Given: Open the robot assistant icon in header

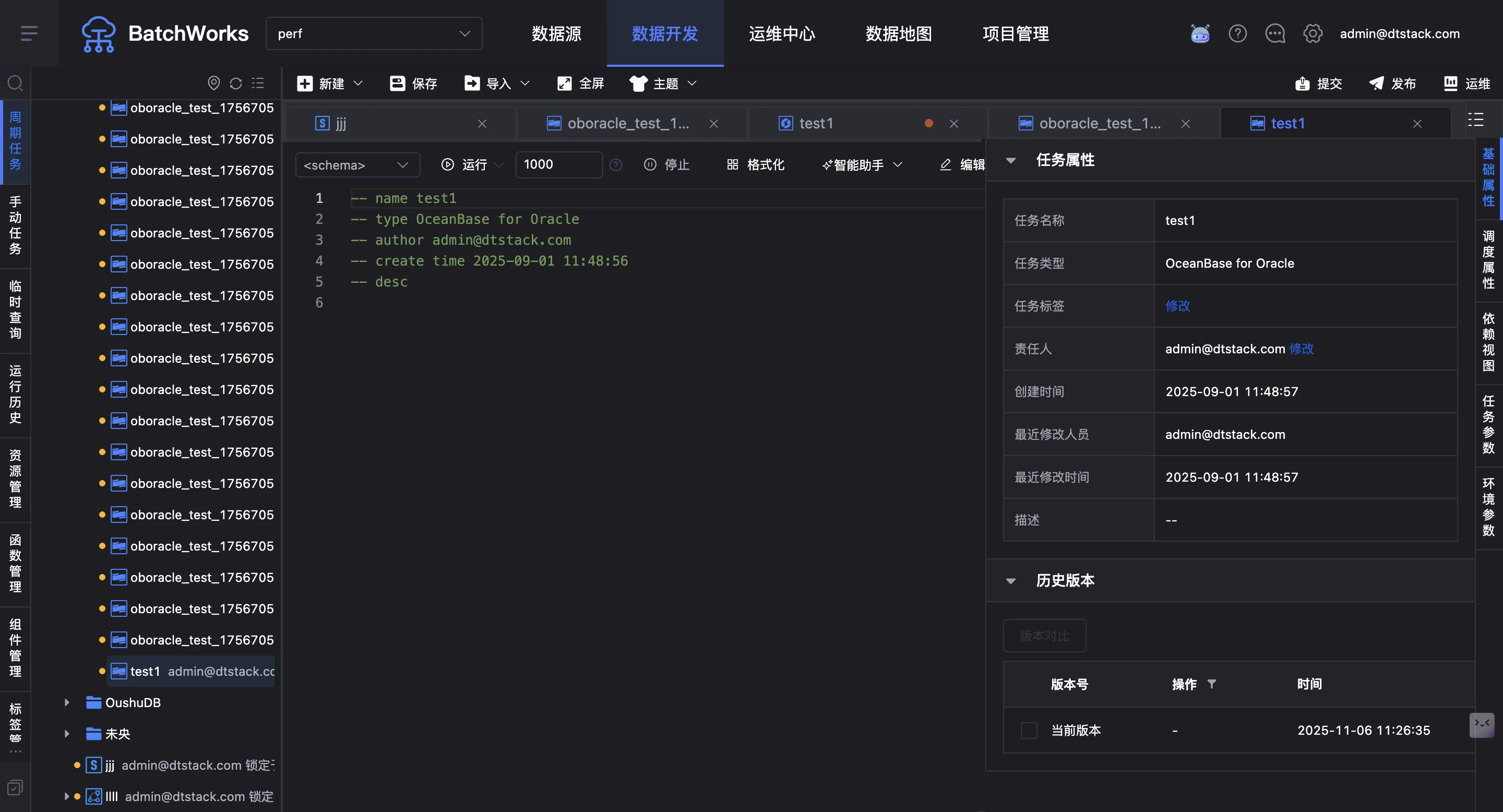Looking at the screenshot, I should 1200,34.
